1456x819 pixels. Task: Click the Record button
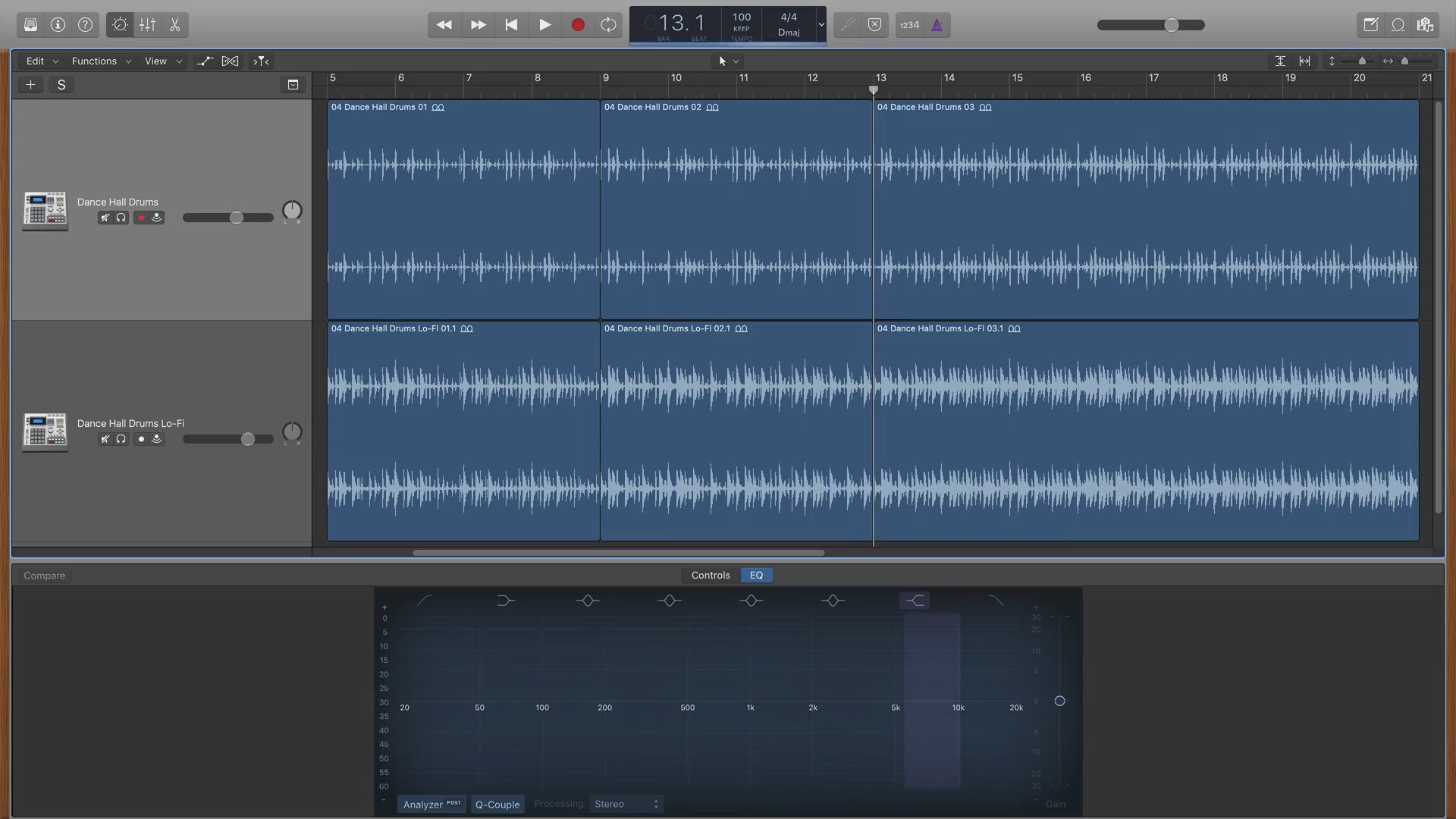pos(578,25)
